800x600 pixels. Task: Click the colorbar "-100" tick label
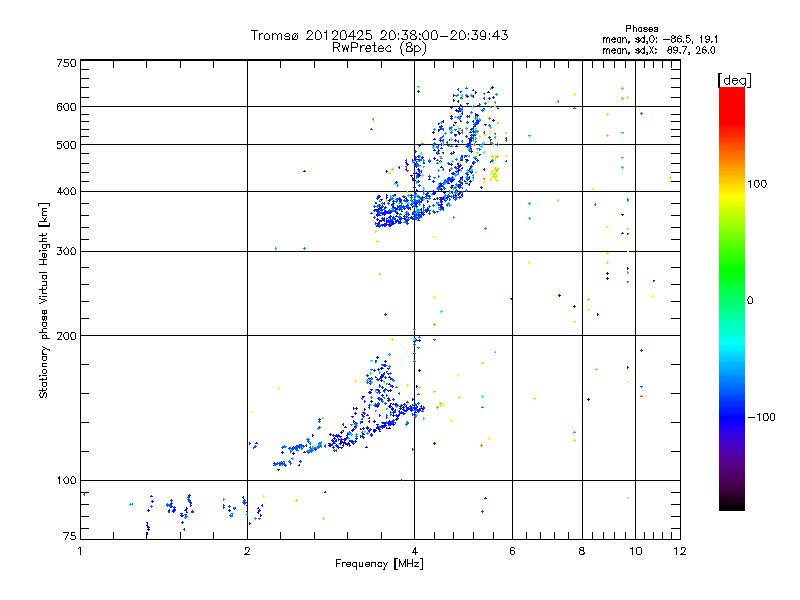tap(762, 417)
